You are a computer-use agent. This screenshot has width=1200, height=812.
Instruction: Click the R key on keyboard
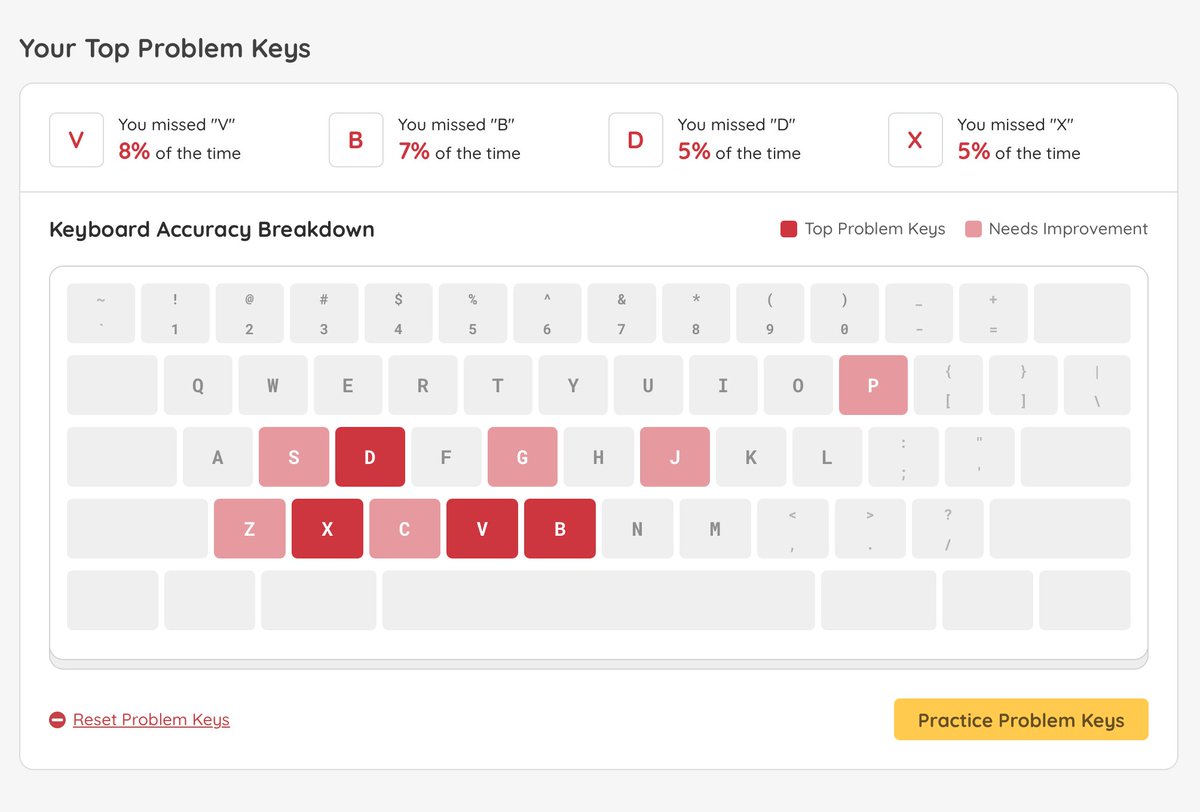coord(423,385)
